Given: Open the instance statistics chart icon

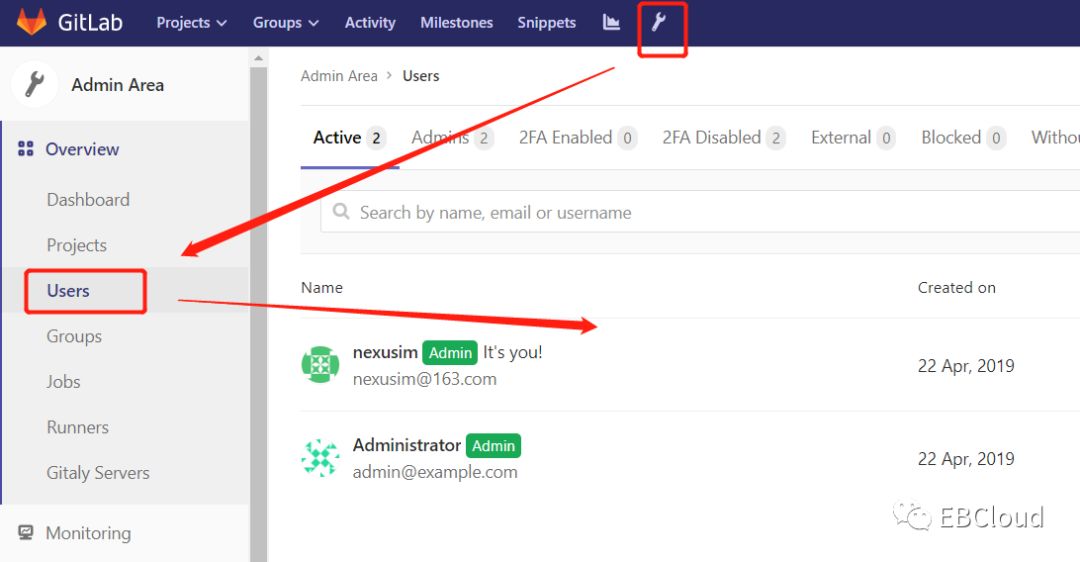Looking at the screenshot, I should click(x=611, y=22).
